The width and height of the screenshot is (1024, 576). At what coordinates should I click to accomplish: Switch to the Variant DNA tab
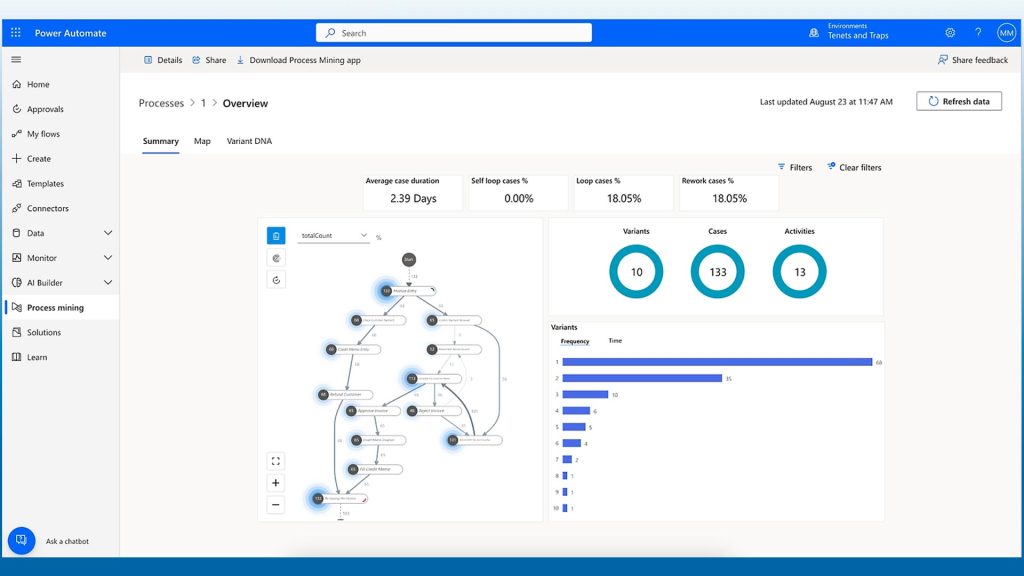pyautogui.click(x=249, y=141)
